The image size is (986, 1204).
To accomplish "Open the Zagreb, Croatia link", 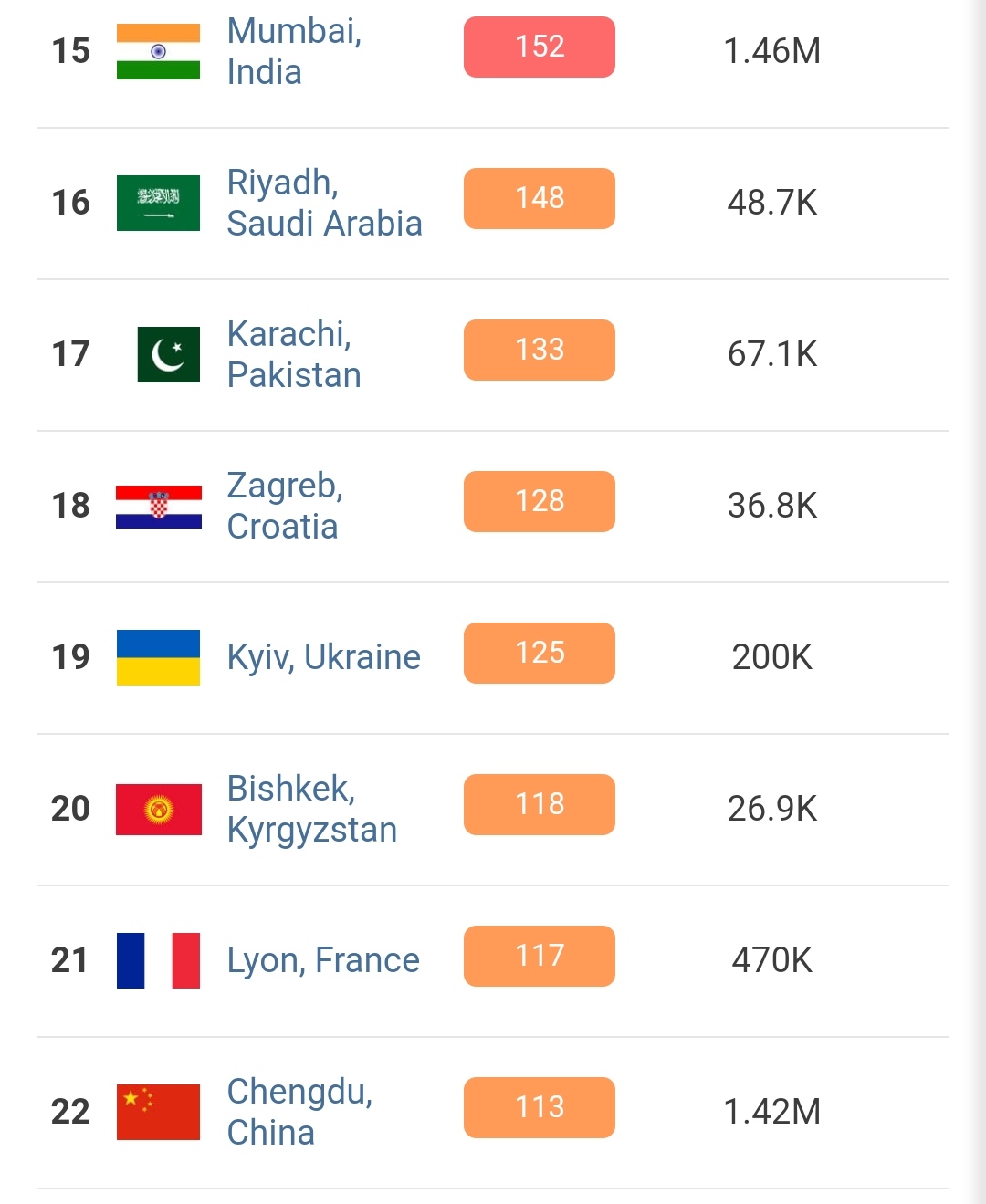I will [x=285, y=506].
